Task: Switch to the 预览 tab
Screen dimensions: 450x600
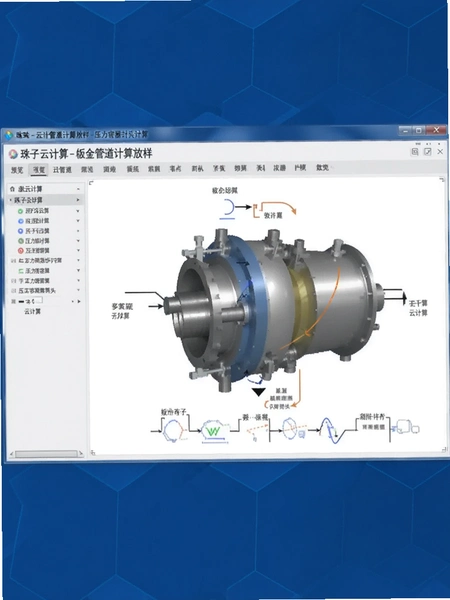Action: (x=17, y=170)
